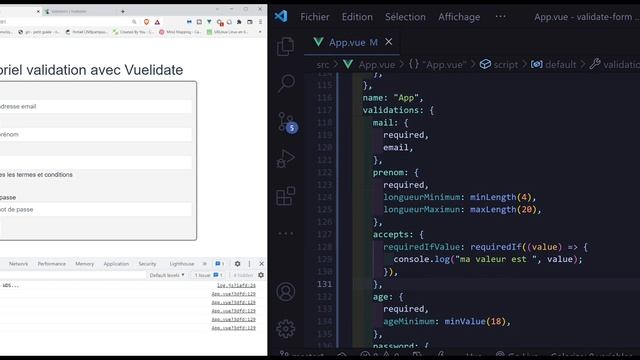Click in the mot de passe field

(x=95, y=209)
